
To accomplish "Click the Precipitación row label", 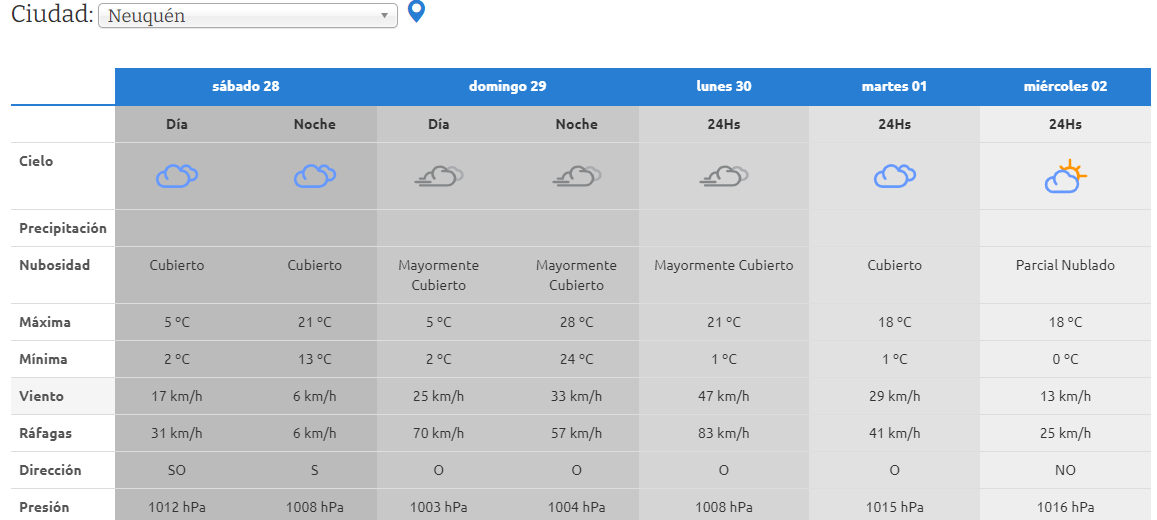I will click(x=63, y=228).
